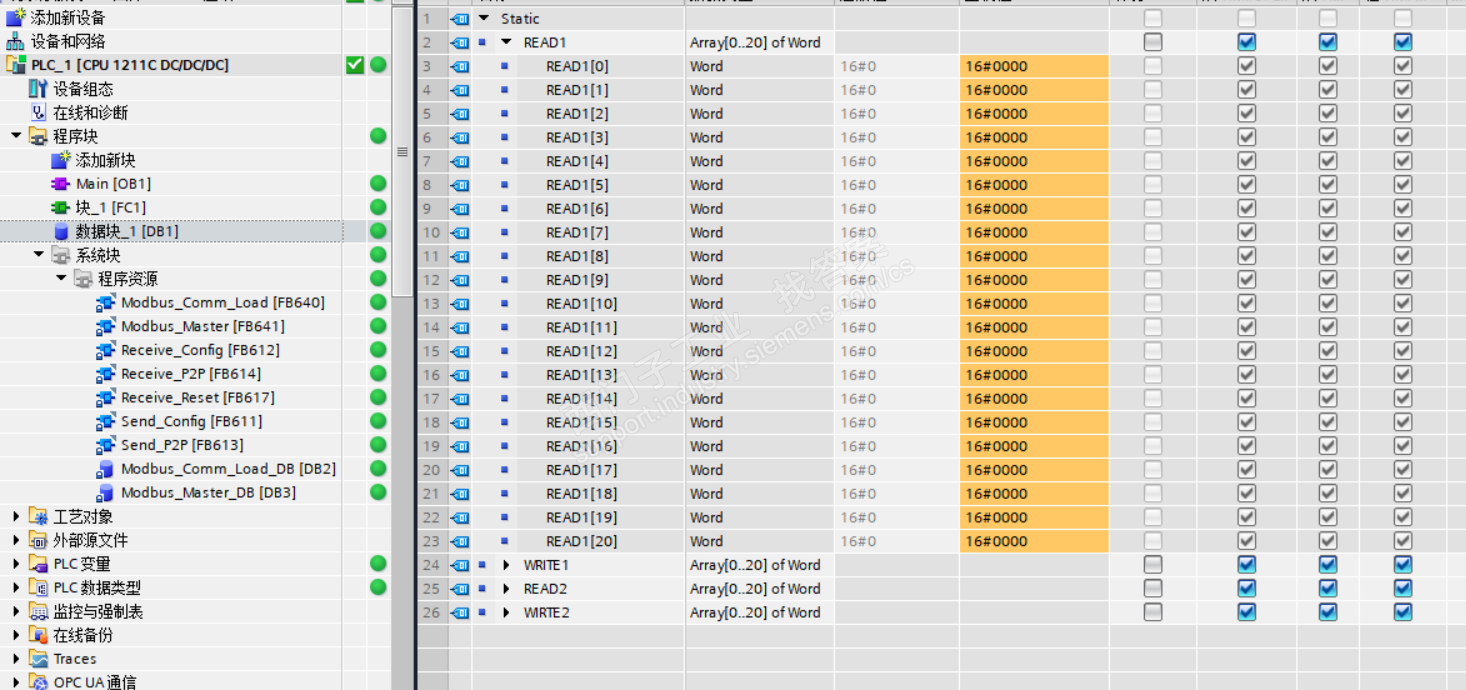Click the Modbus_Master [FB641] block icon
The image size is (1466, 690).
105,327
